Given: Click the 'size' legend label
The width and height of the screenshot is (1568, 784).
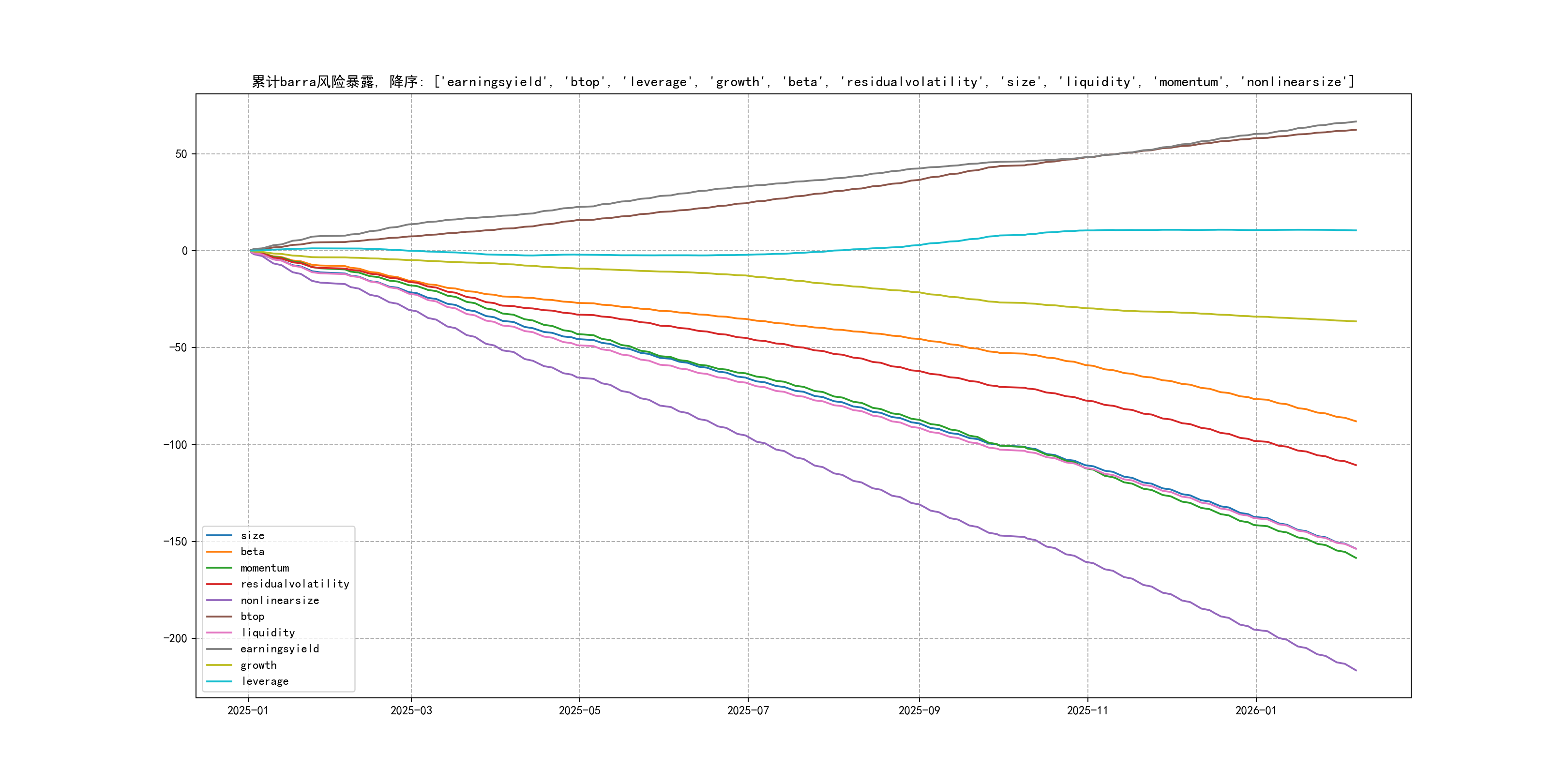Looking at the screenshot, I should pyautogui.click(x=252, y=536).
